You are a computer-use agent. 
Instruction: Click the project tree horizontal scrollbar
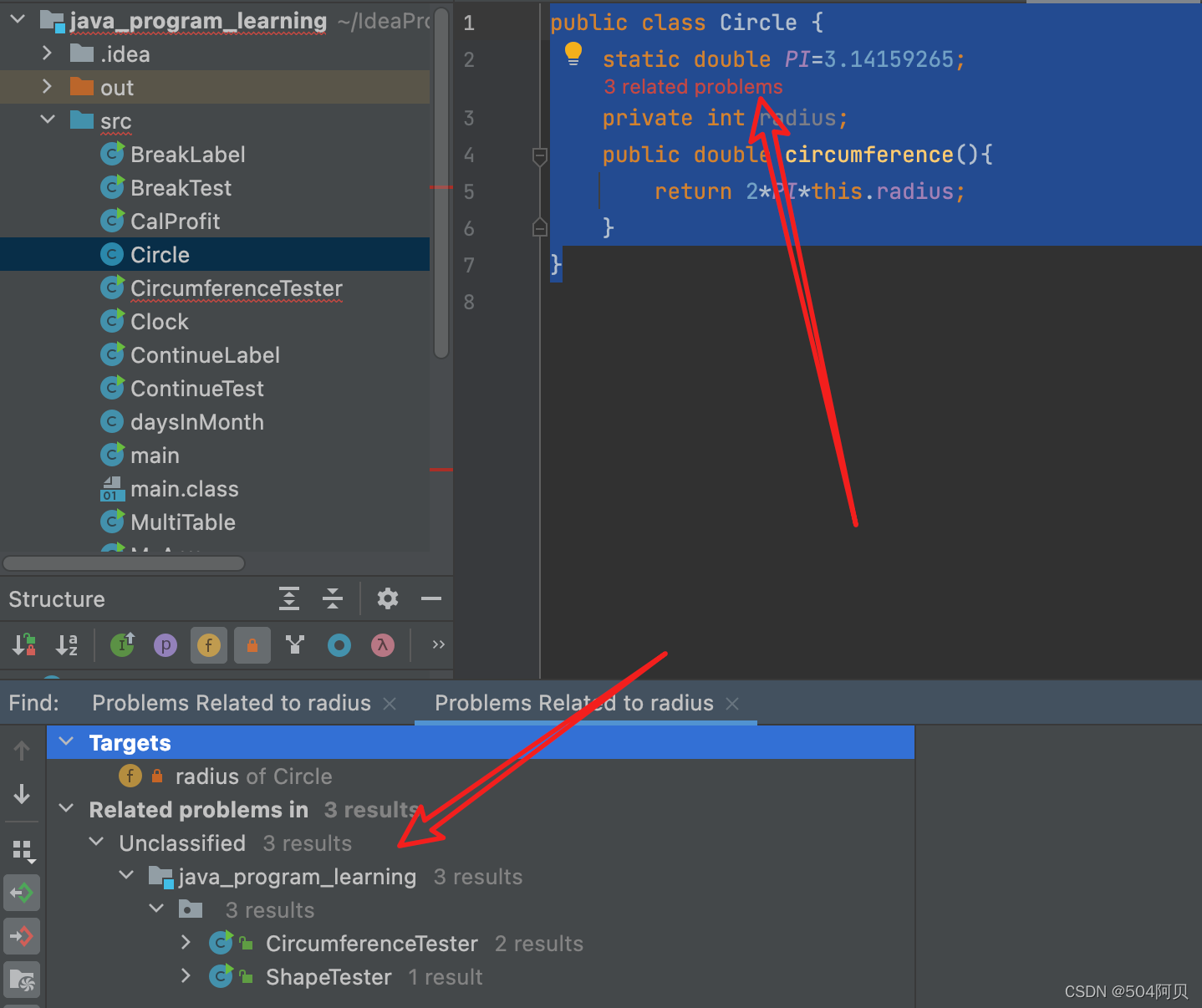click(x=124, y=563)
